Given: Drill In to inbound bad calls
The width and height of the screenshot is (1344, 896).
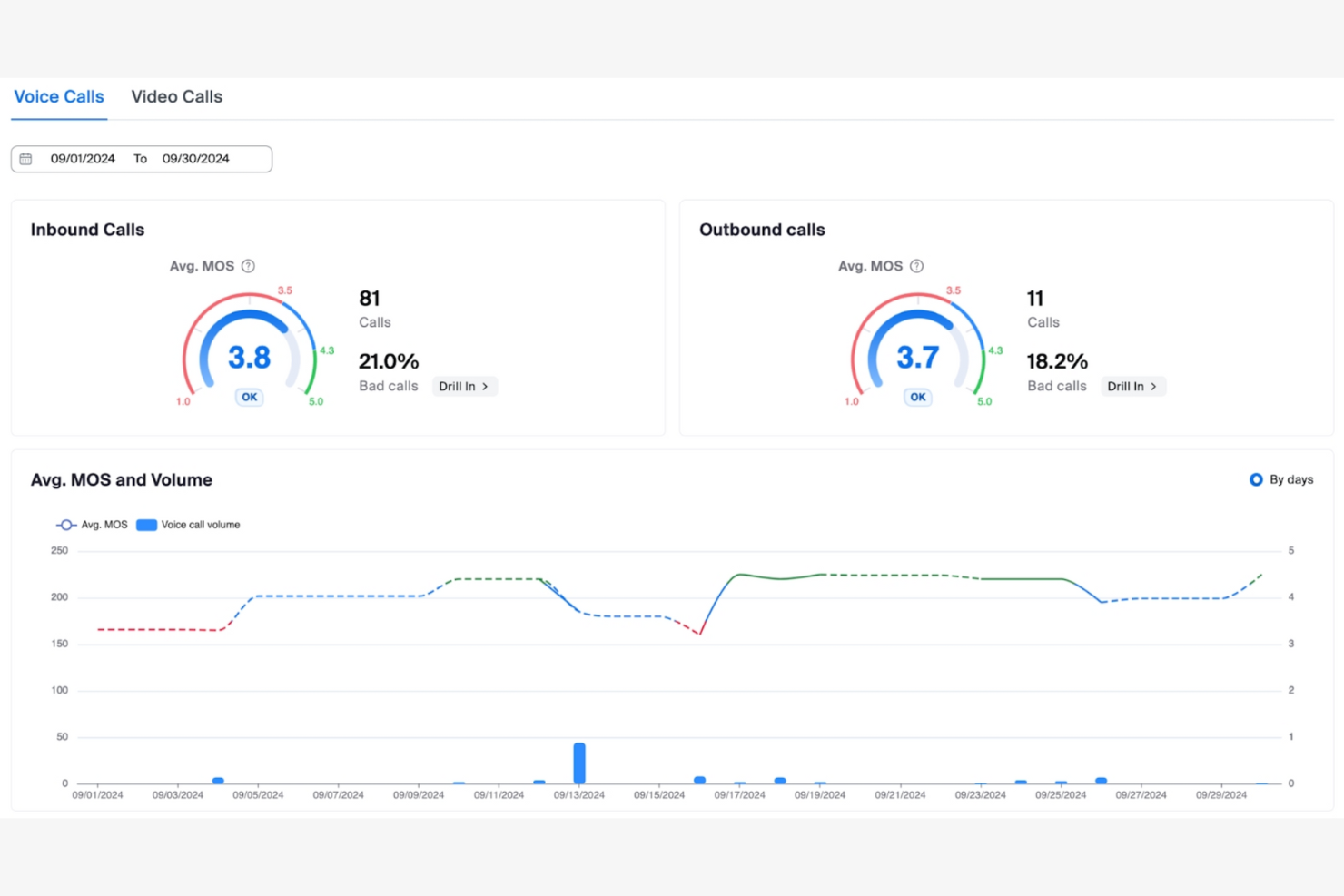Looking at the screenshot, I should (464, 387).
